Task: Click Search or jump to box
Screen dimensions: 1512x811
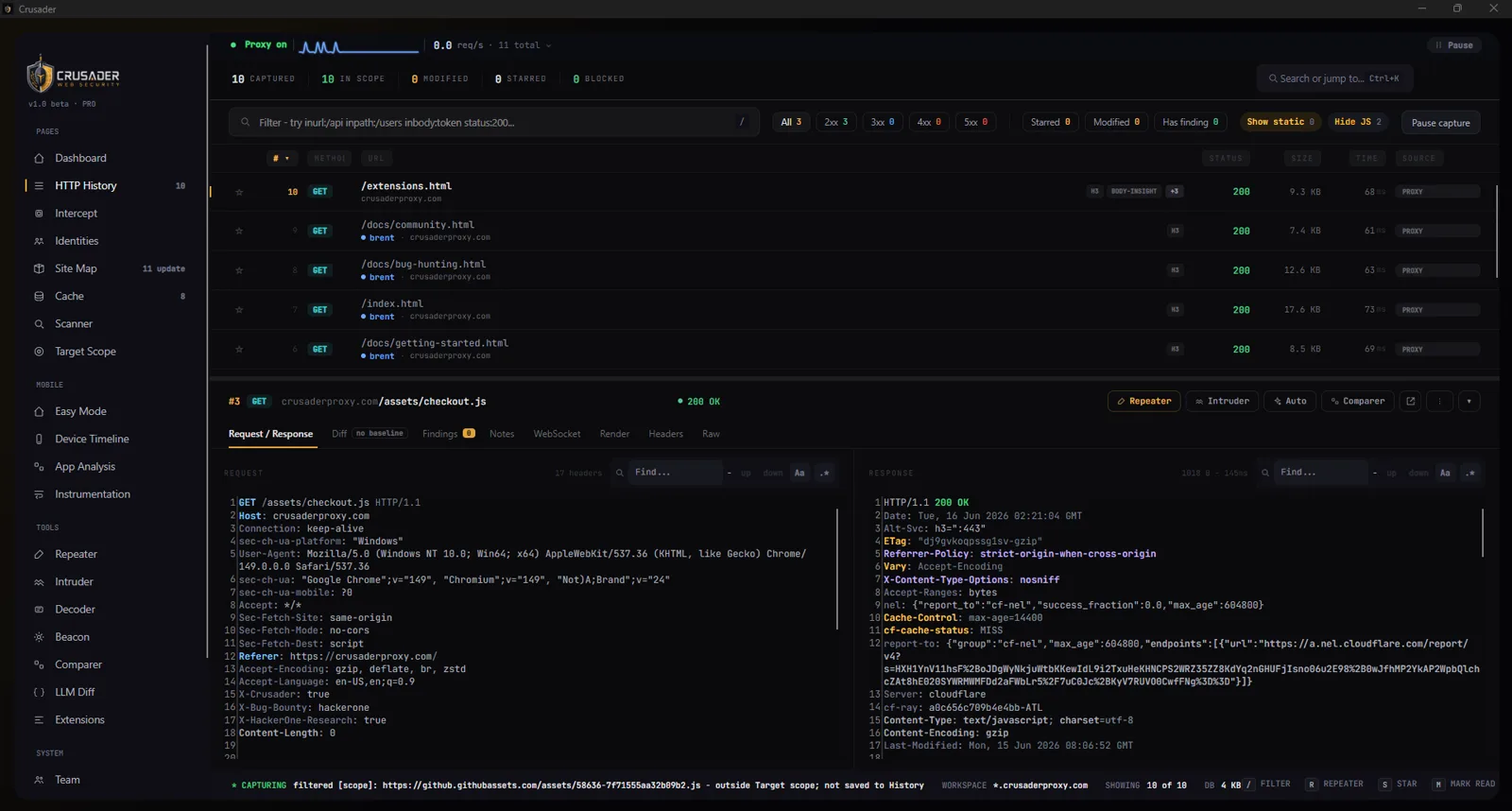Action: pyautogui.click(x=1334, y=78)
